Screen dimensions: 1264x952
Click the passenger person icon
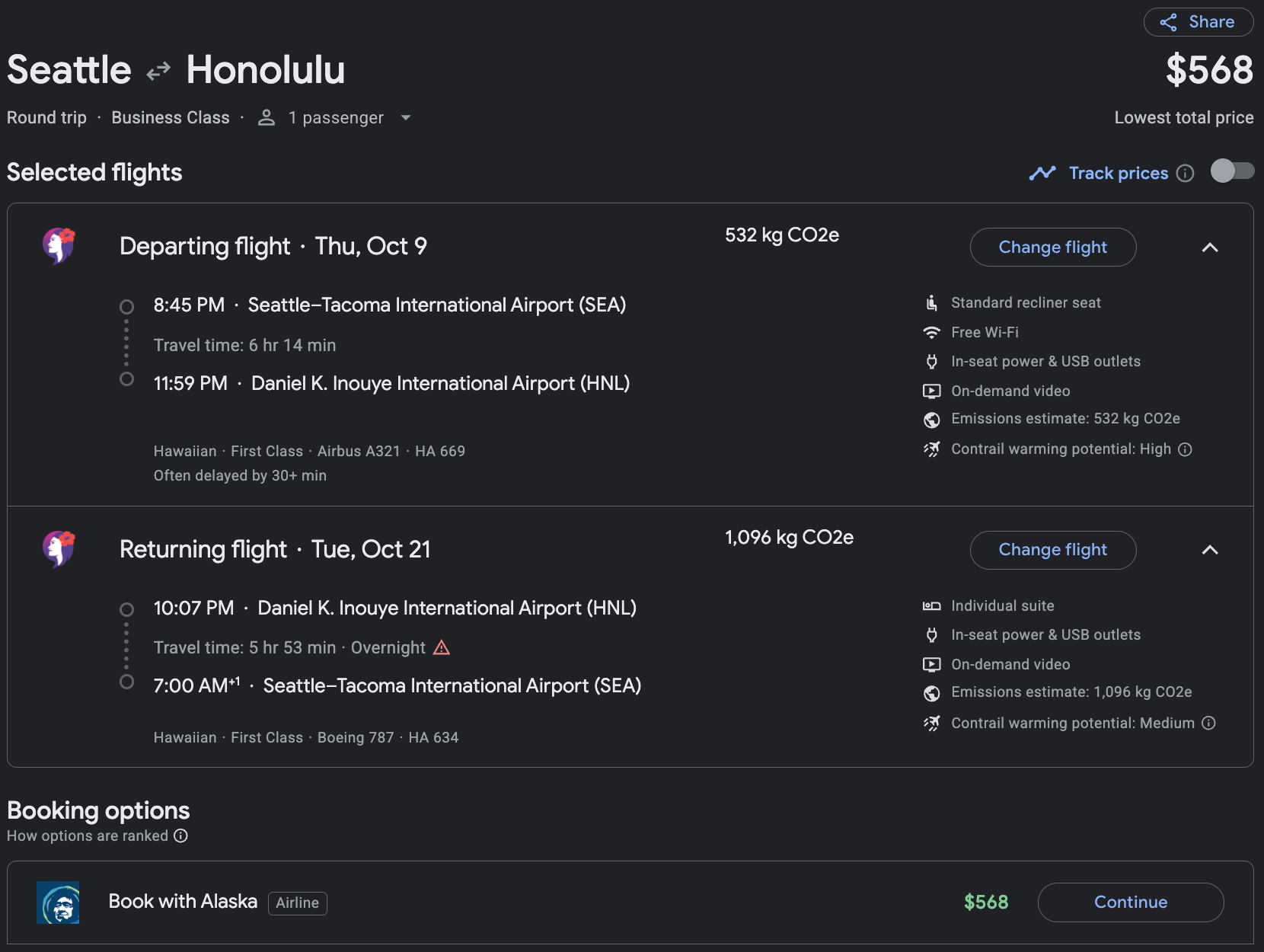tap(267, 118)
